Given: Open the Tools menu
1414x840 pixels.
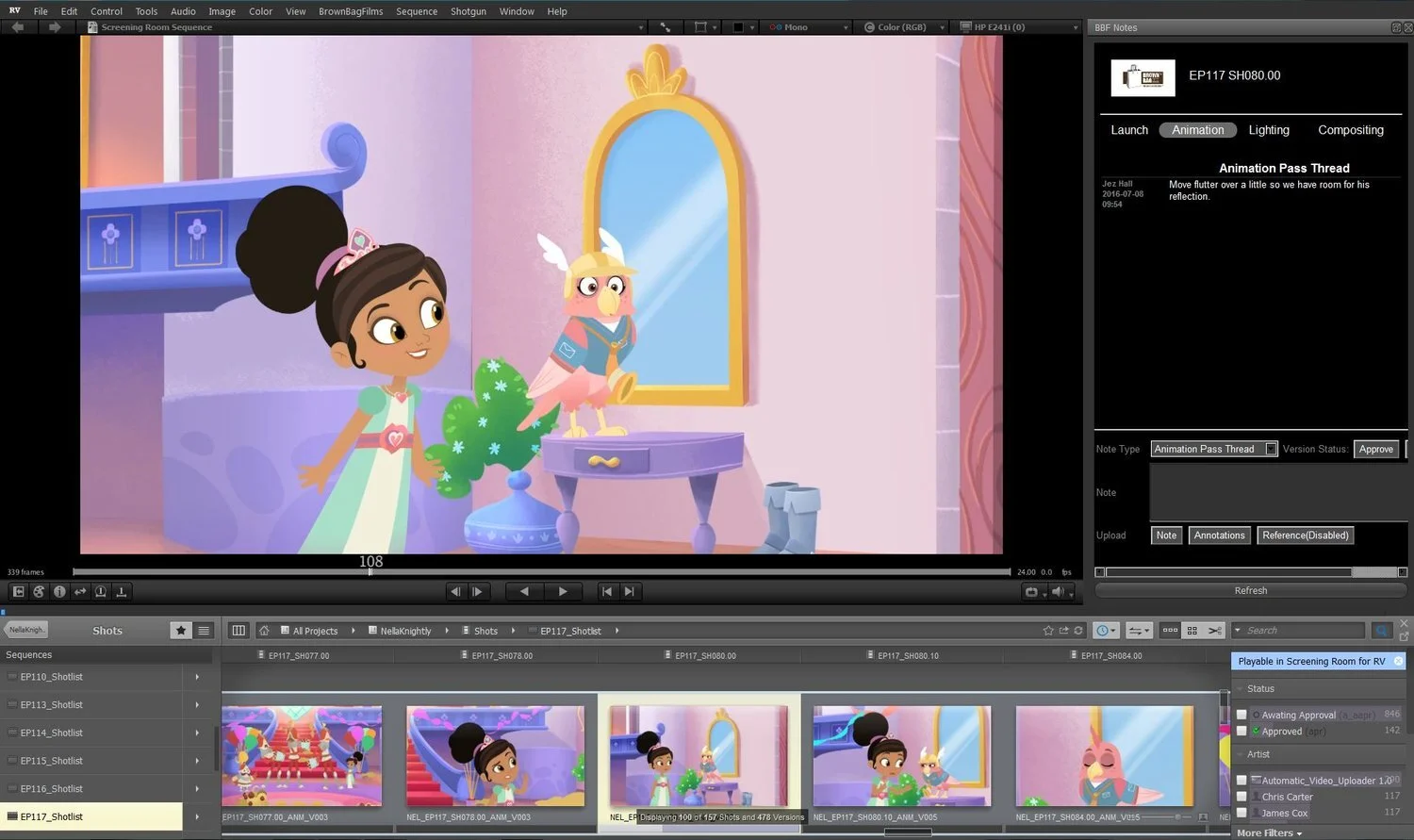Looking at the screenshot, I should click(x=146, y=11).
